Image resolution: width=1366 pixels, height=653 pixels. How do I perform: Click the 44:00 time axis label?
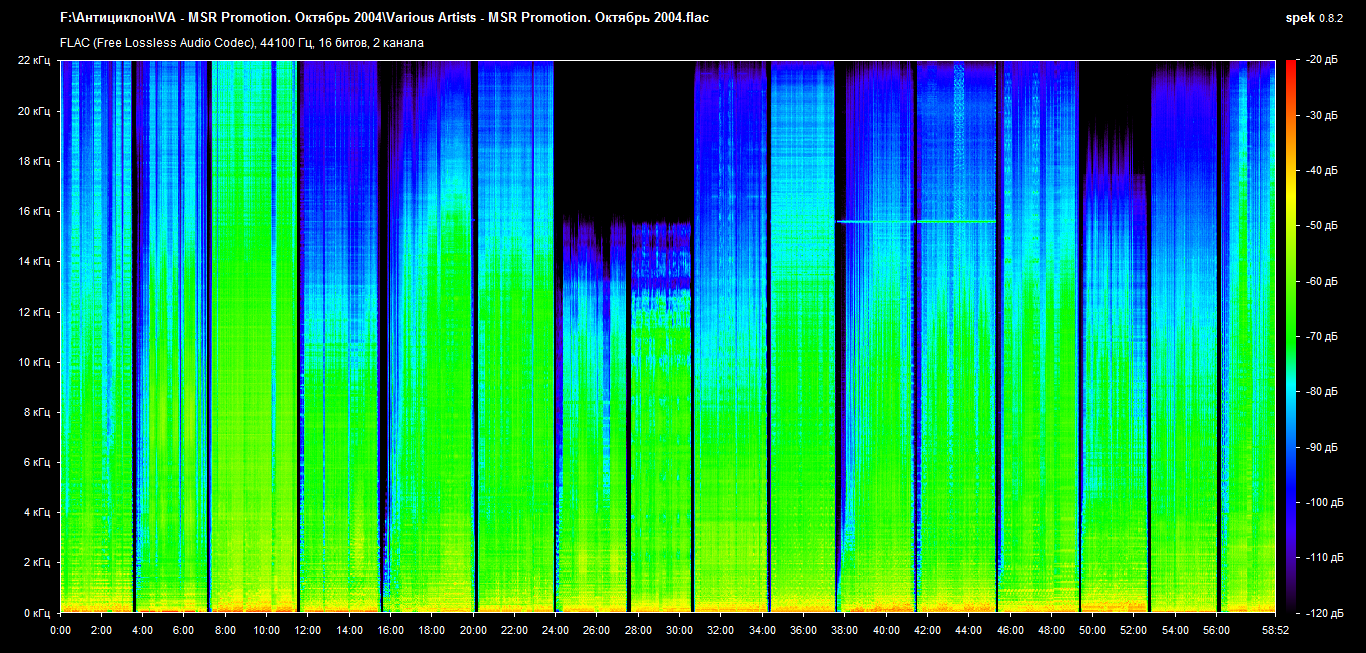[969, 631]
